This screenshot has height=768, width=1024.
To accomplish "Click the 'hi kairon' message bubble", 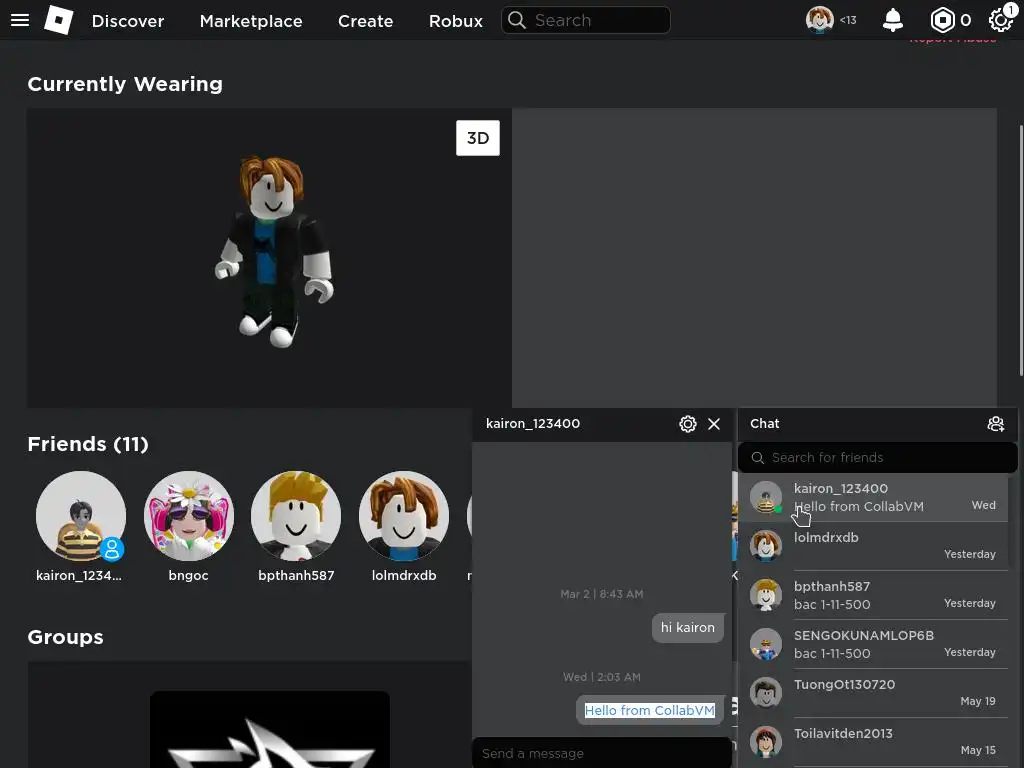I will [688, 628].
